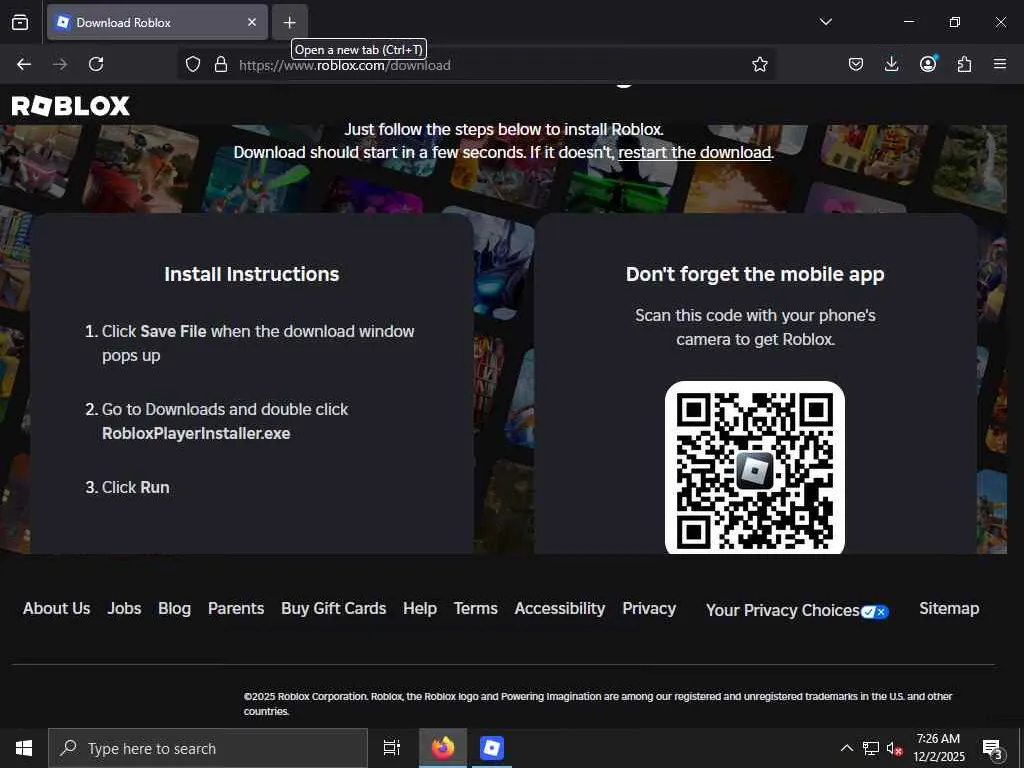Click the Roblox mobile app QR code
This screenshot has width=1024, height=768.
click(x=755, y=468)
